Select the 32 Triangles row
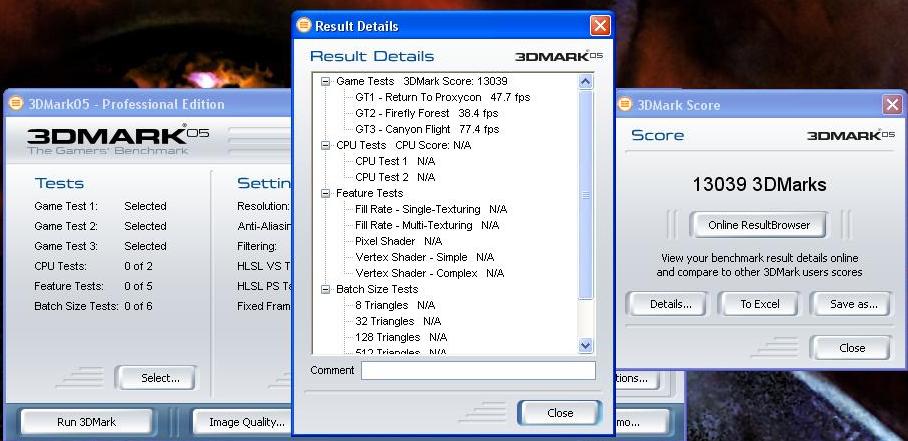 point(398,321)
